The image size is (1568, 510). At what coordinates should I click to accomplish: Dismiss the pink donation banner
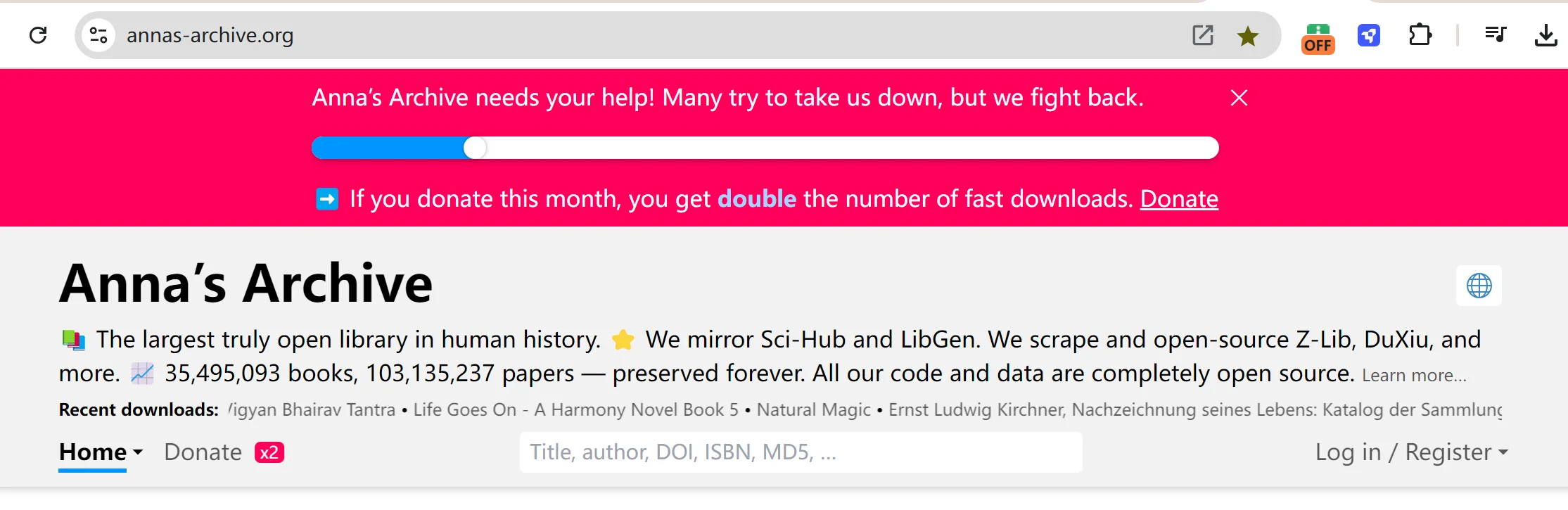point(1239,98)
